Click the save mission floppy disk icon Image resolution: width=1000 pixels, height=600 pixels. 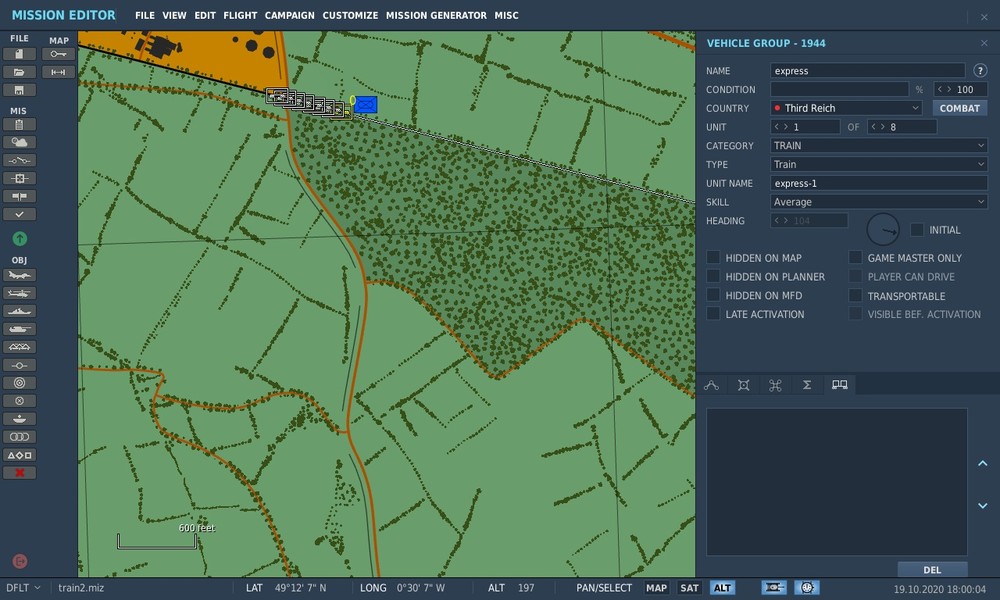pyautogui.click(x=19, y=89)
